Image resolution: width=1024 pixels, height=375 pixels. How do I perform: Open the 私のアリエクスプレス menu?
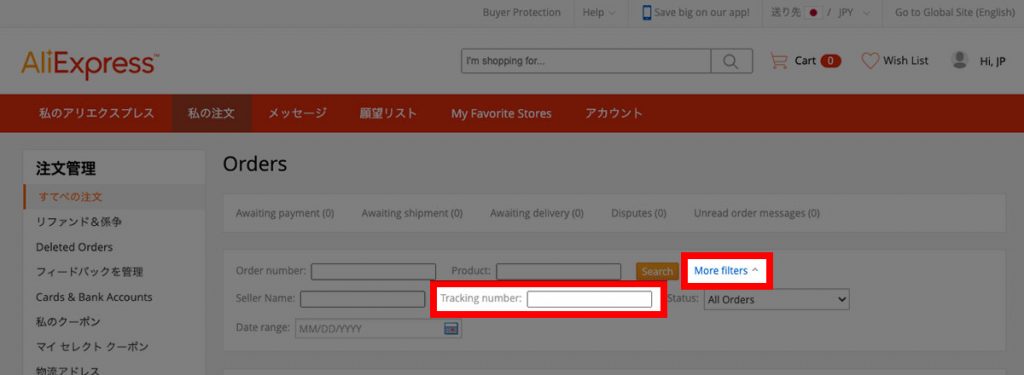click(x=96, y=113)
